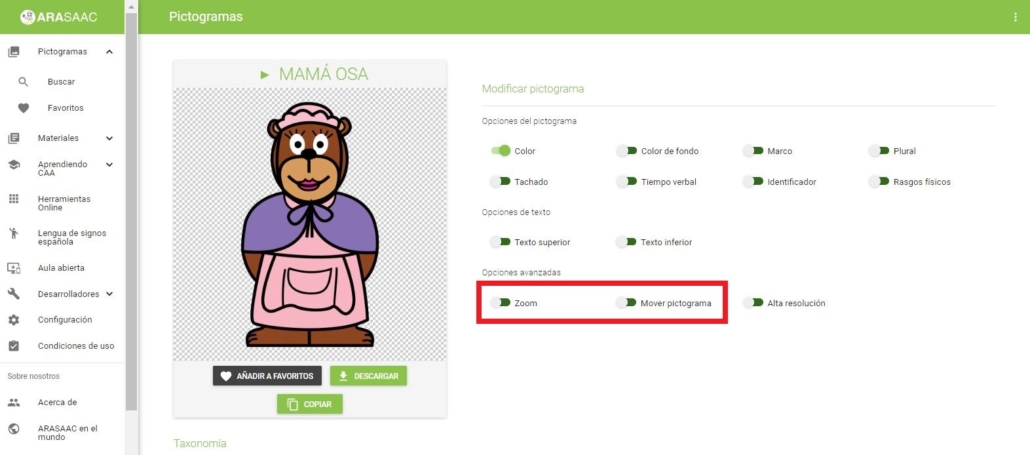This screenshot has height=455, width=1030.
Task: Click the sidebar vertical scrollbar thumb
Action: coord(131,210)
